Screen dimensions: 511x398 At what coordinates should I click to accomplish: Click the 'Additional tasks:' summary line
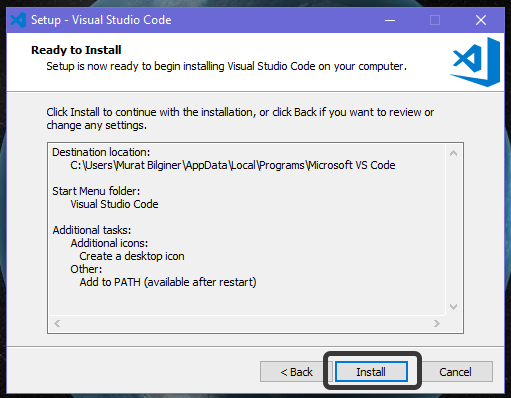92,230
